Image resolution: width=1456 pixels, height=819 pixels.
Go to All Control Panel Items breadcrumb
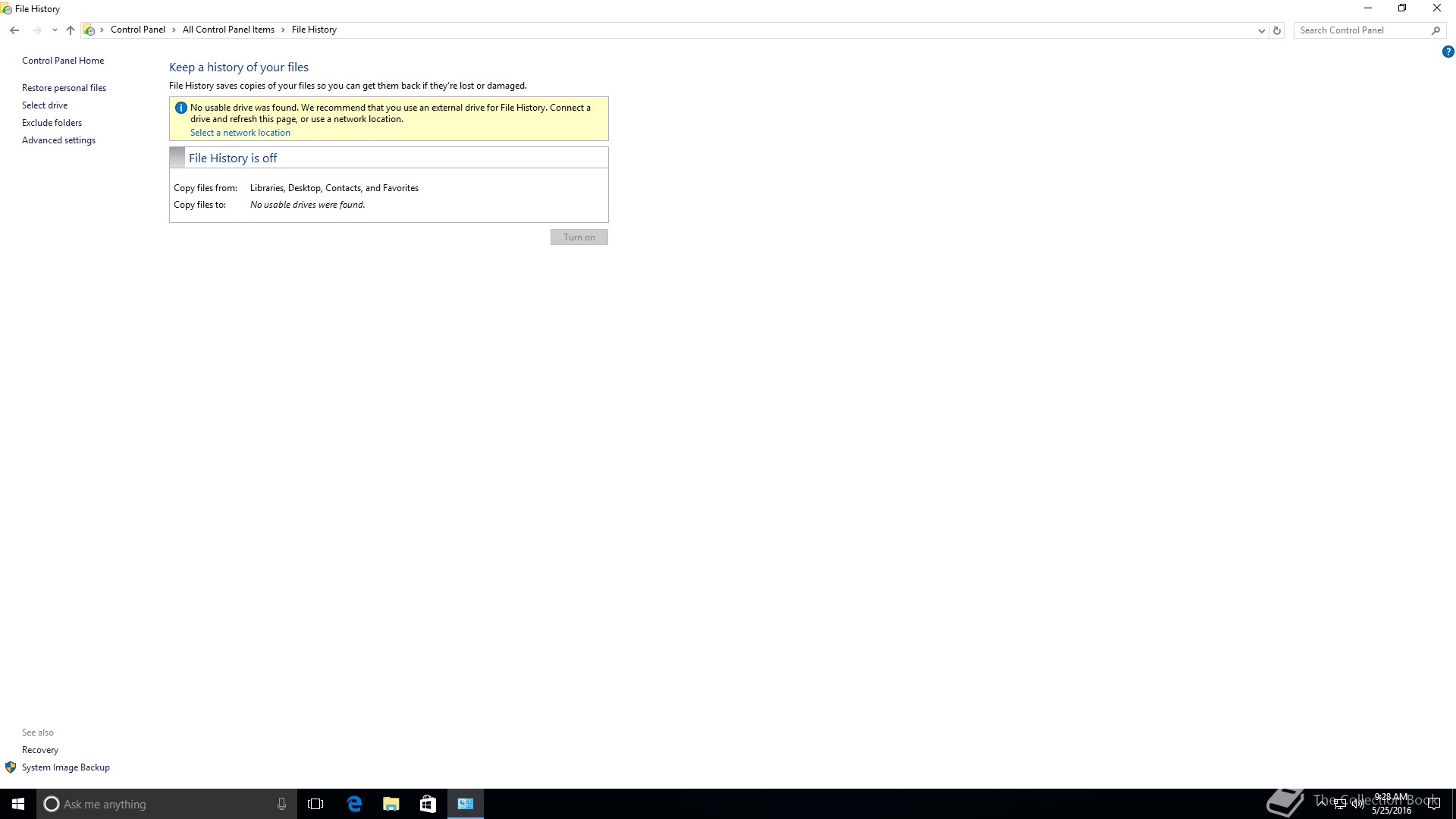point(228,30)
